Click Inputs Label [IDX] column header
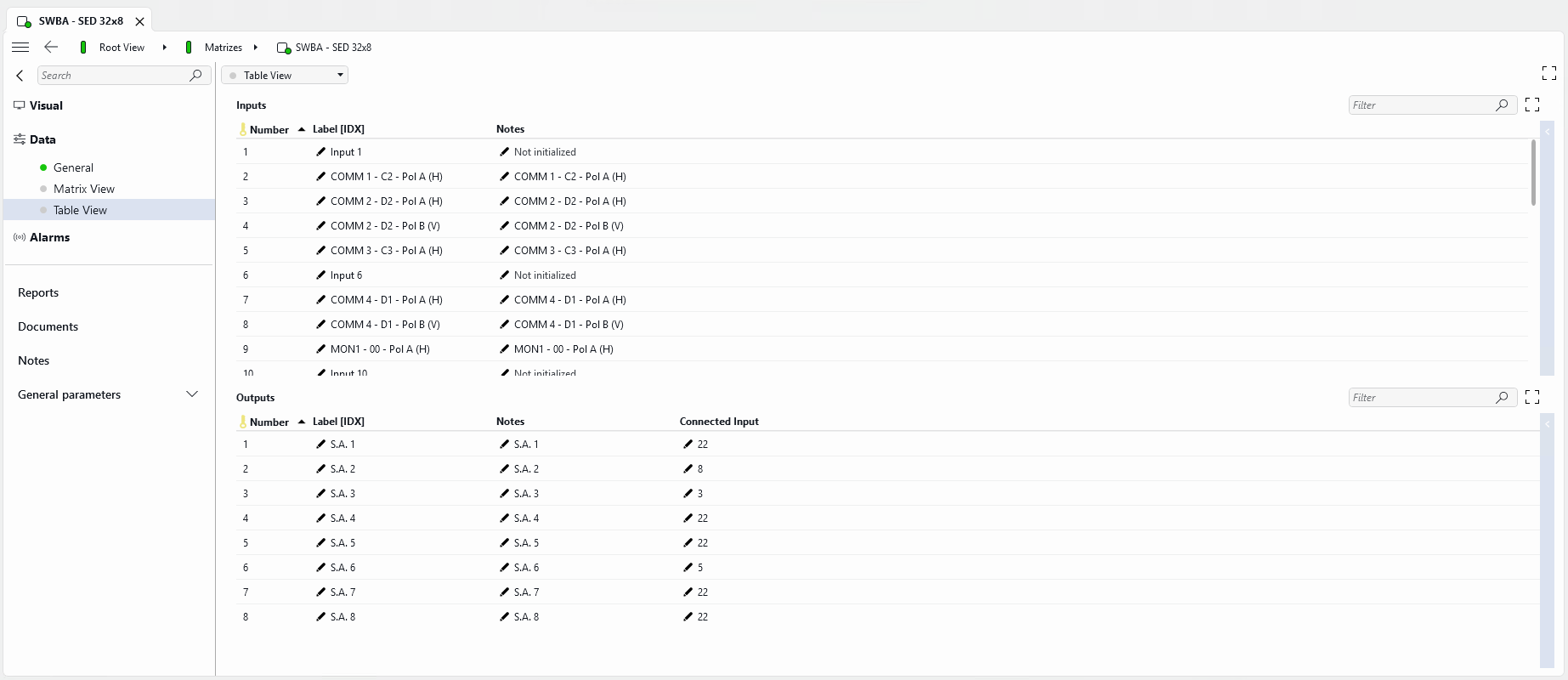 [x=338, y=129]
